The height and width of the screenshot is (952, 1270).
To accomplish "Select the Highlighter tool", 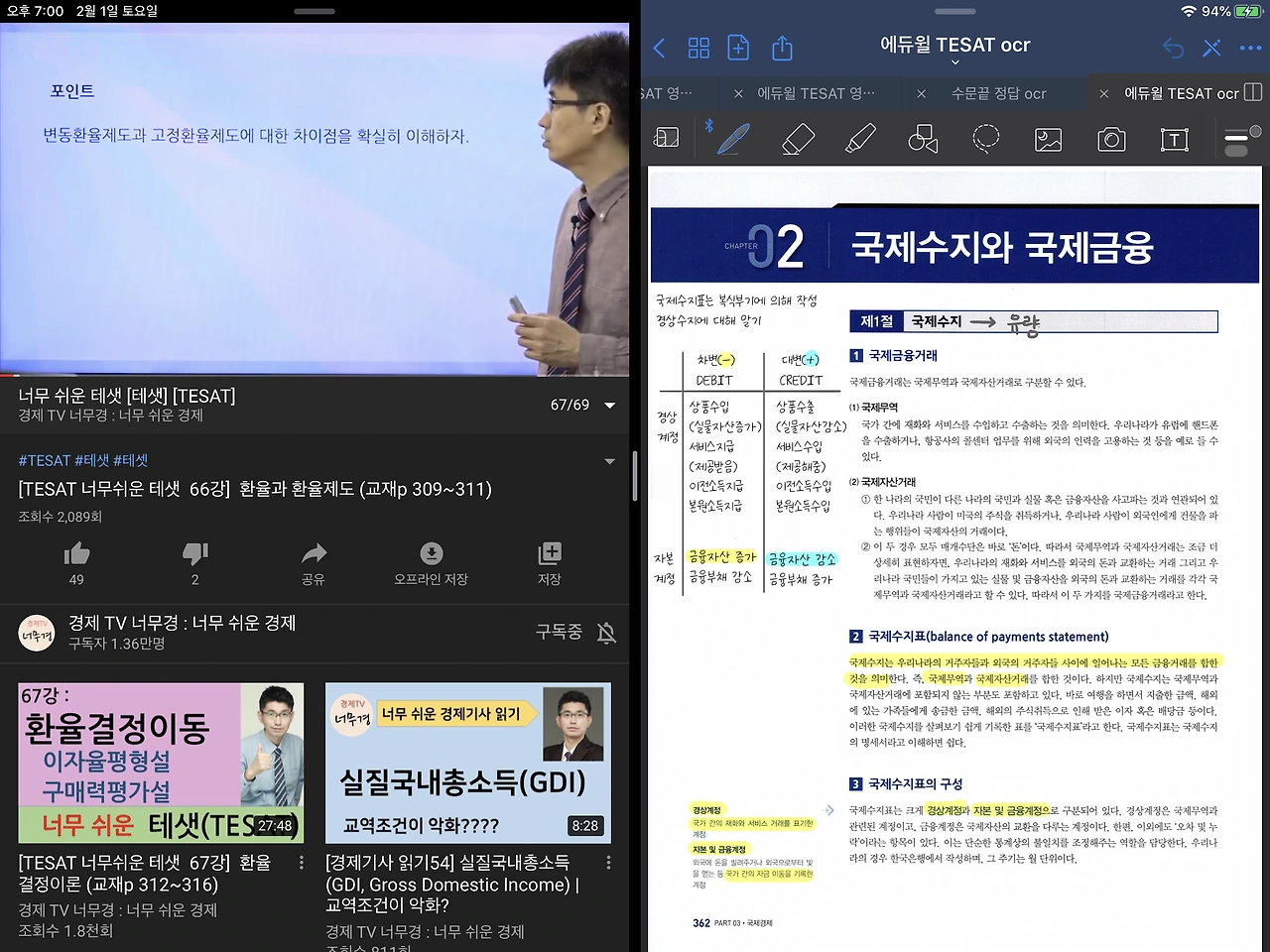I will tap(860, 139).
